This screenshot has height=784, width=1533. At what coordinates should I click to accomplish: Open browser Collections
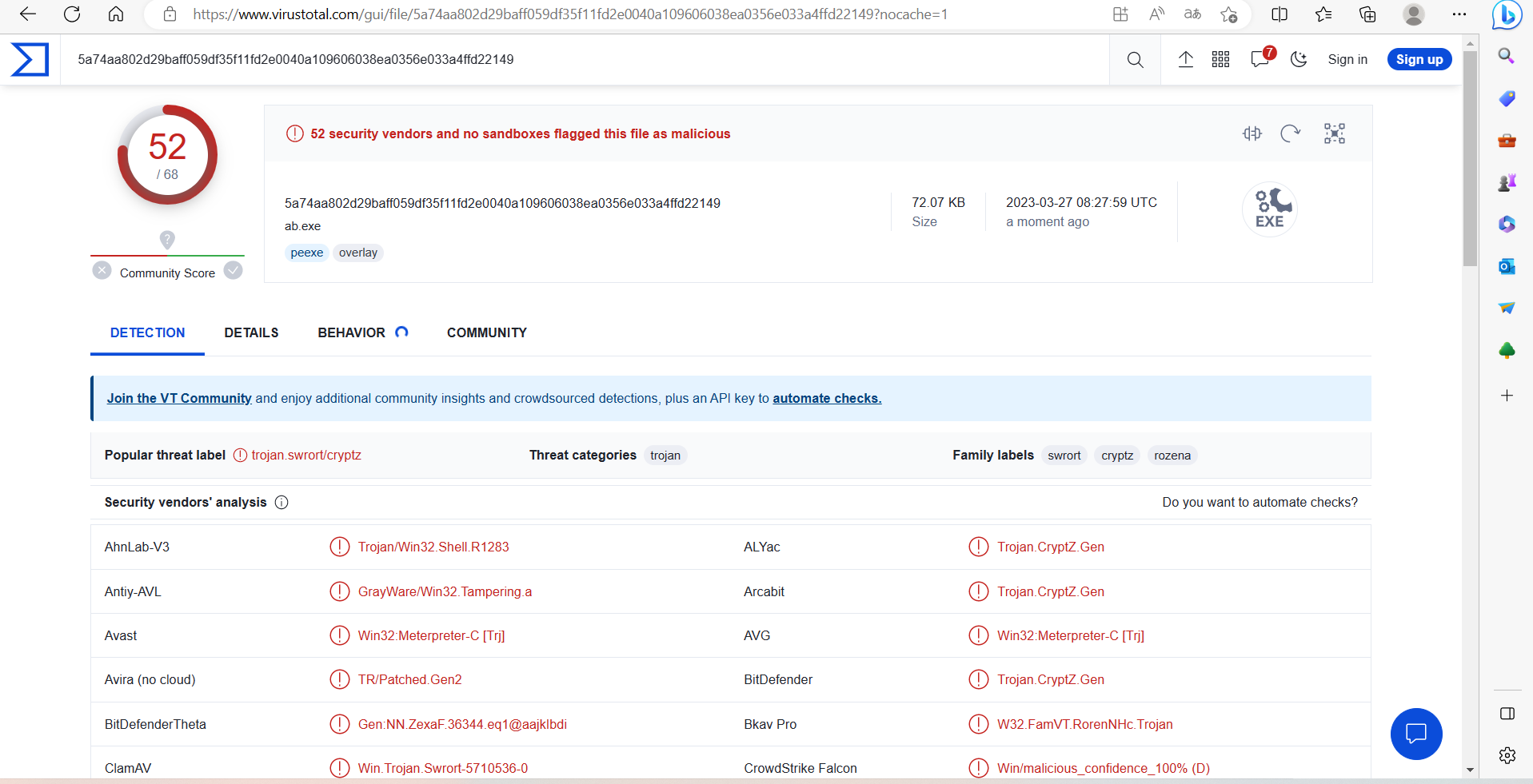pyautogui.click(x=1367, y=14)
